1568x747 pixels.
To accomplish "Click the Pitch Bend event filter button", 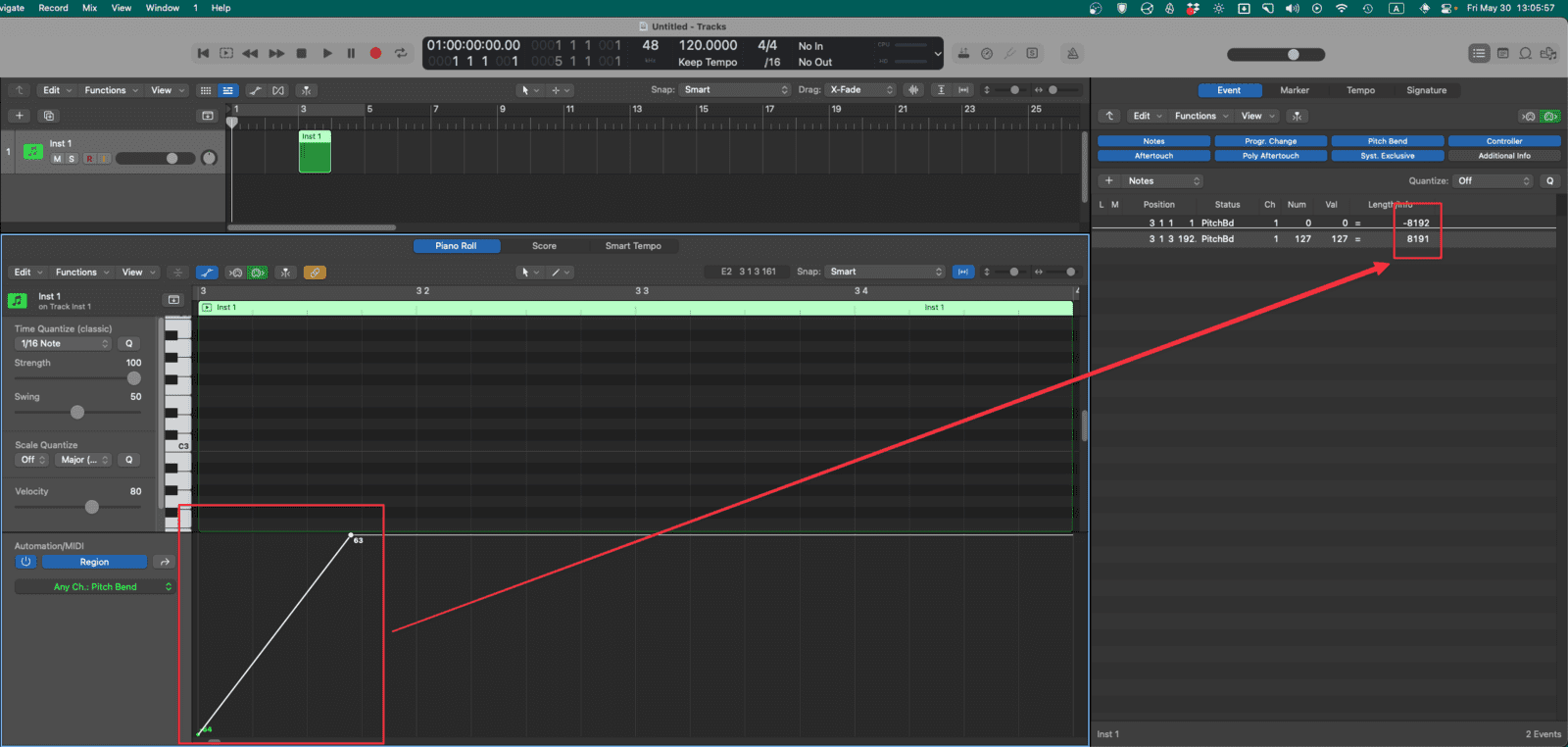I will point(1387,141).
